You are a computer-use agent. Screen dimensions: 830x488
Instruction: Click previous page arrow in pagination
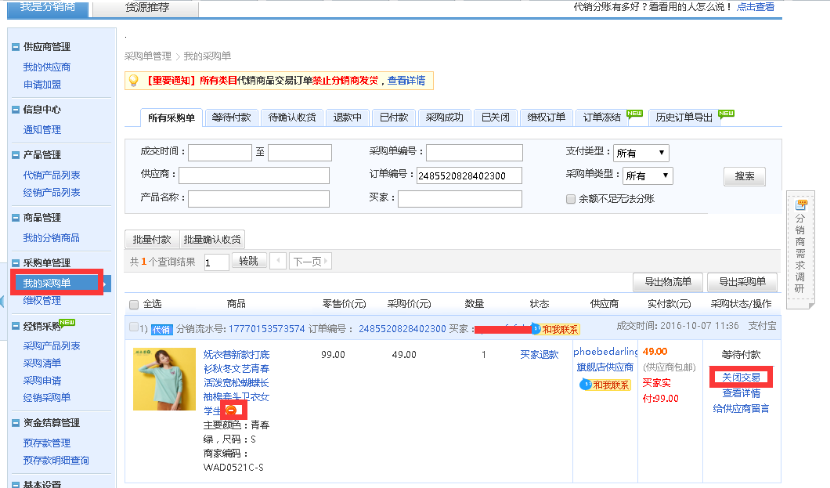(278, 262)
